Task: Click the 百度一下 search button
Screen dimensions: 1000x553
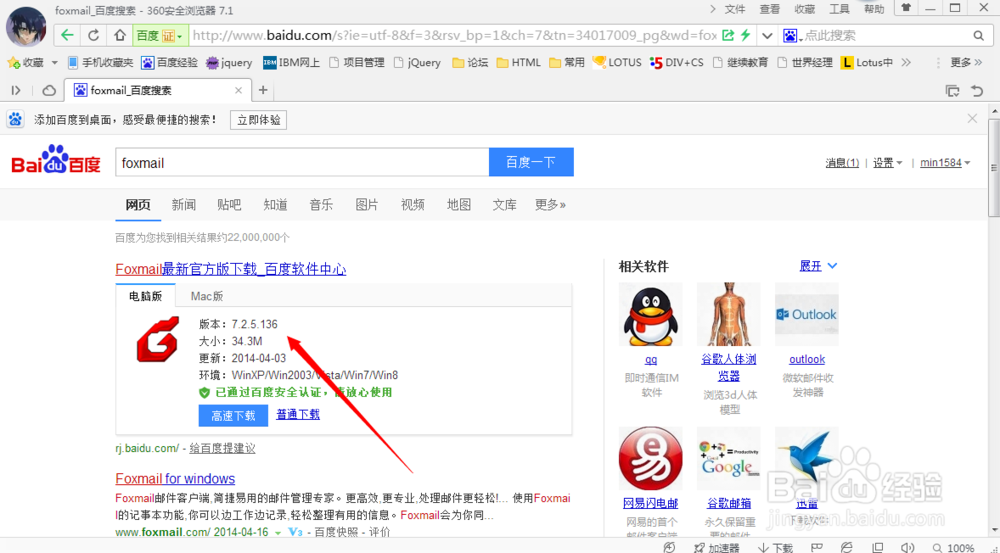Action: tap(531, 162)
